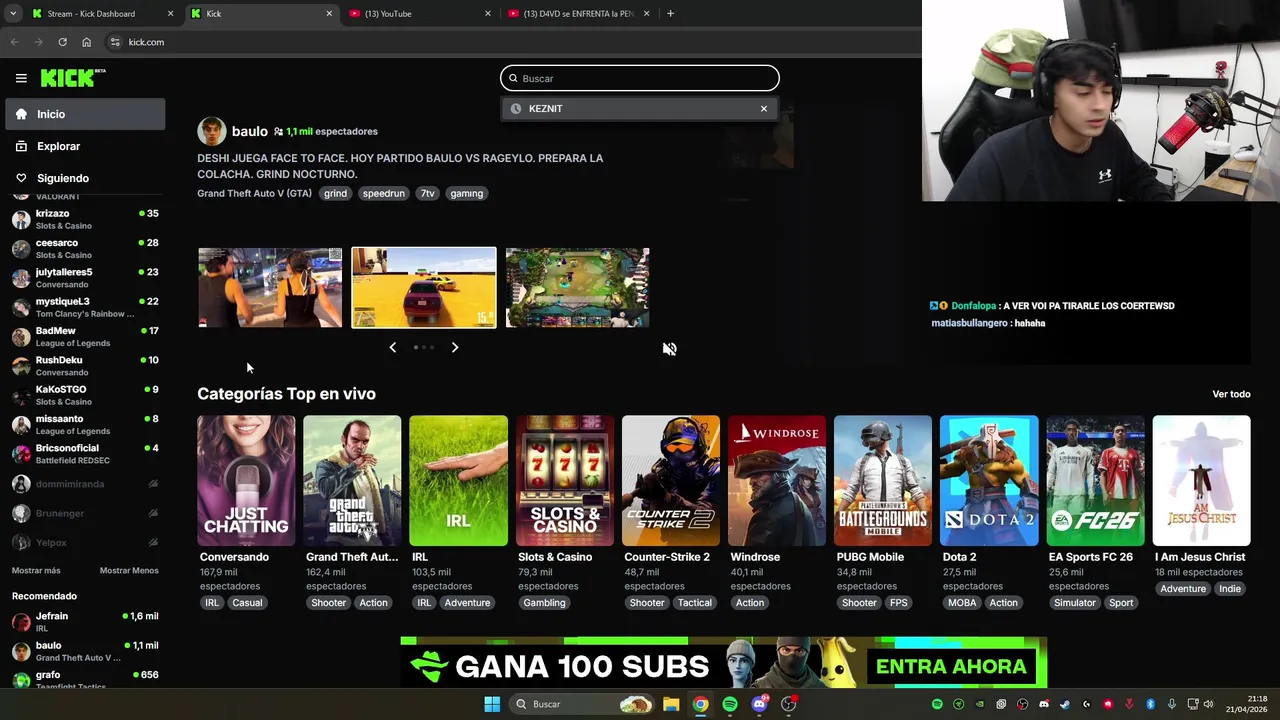Open Siguiendo in sidebar
The image size is (1280, 720).
85,178
